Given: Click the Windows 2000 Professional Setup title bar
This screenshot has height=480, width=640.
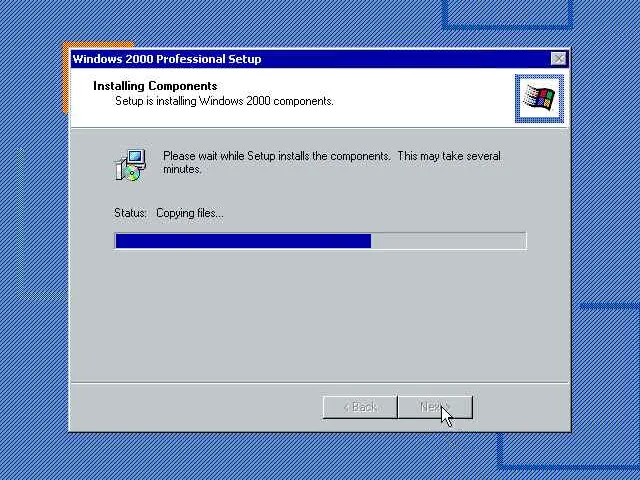Looking at the screenshot, I should tap(310, 59).
